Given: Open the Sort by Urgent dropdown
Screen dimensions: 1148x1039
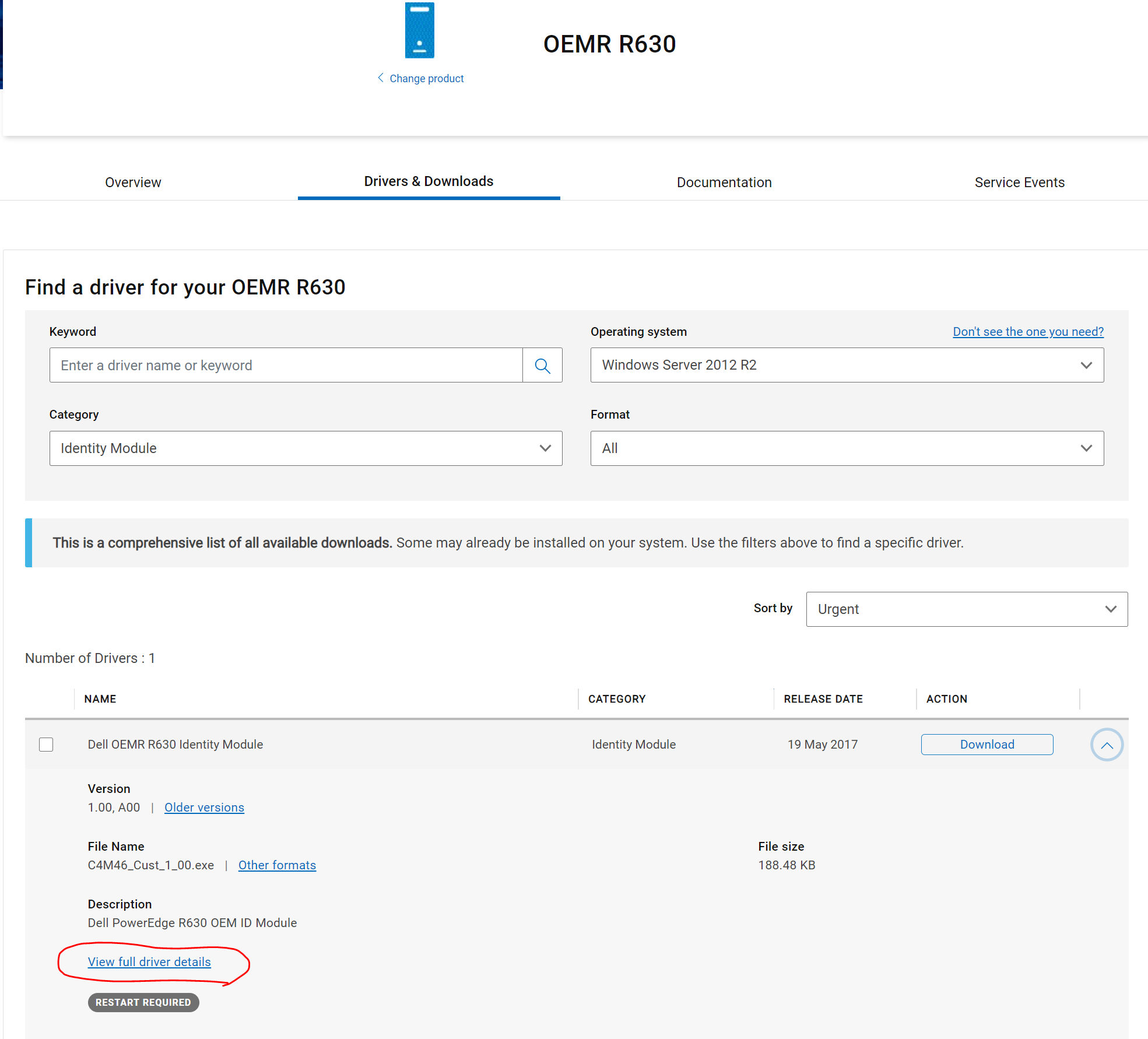Looking at the screenshot, I should [x=967, y=609].
